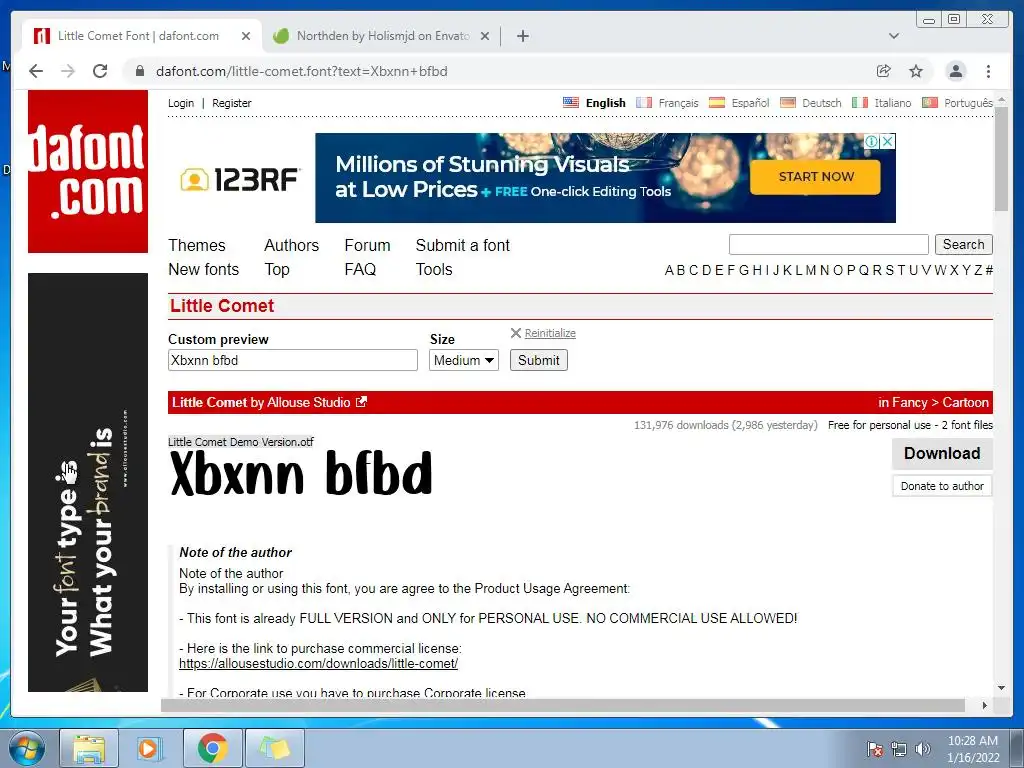Viewport: 1024px width, 768px height.
Task: Open the Cartoon subcategory link
Action: coord(965,402)
